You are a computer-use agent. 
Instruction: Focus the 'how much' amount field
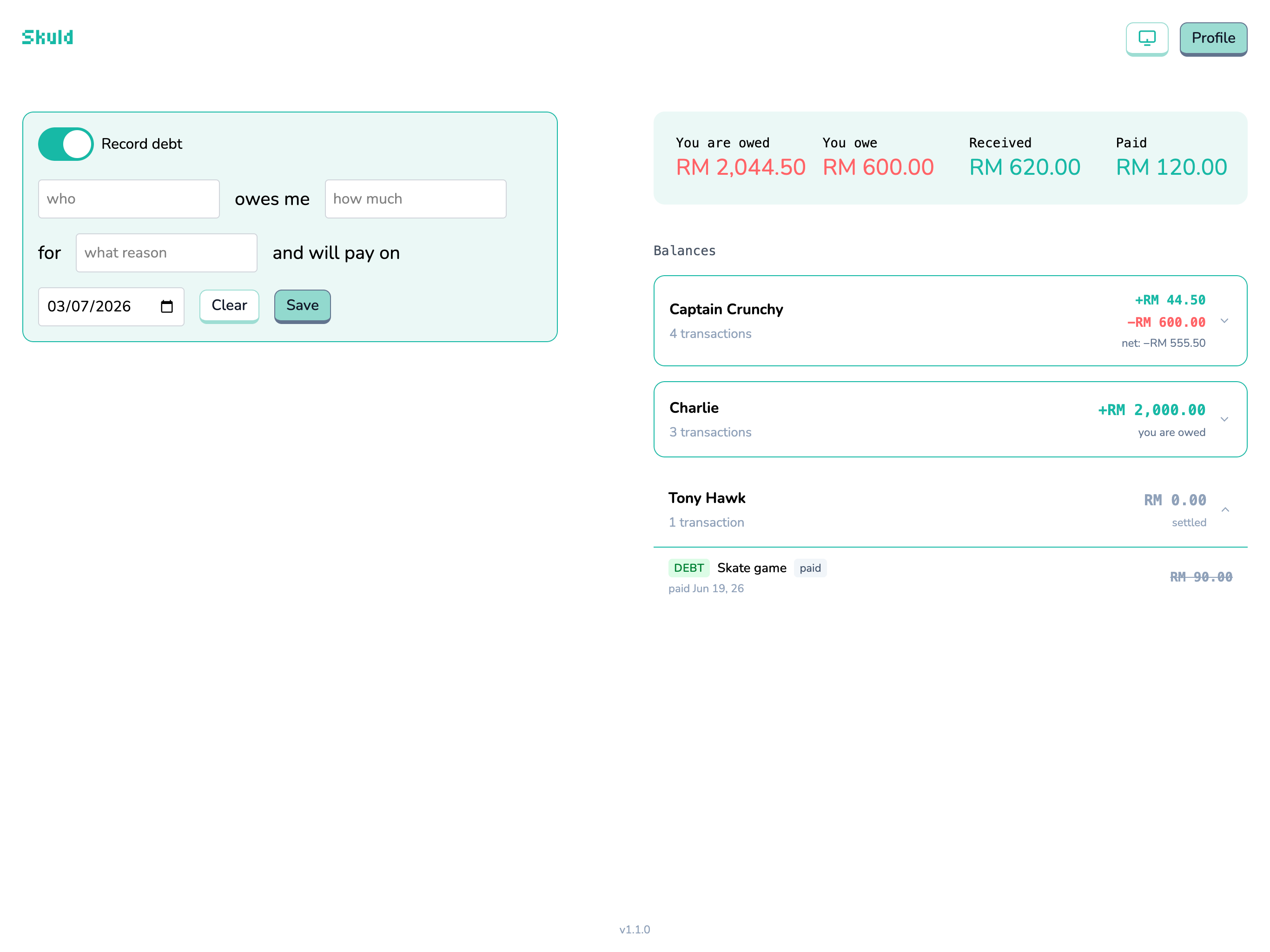click(x=416, y=198)
